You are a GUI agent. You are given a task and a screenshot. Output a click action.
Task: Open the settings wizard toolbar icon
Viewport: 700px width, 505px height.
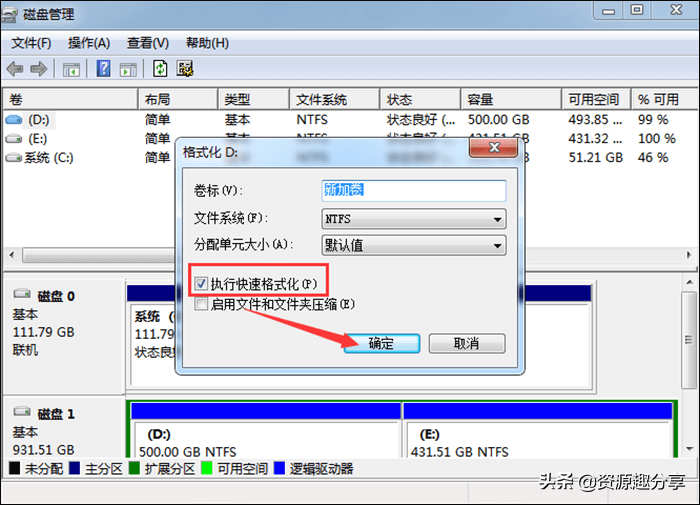pos(185,69)
